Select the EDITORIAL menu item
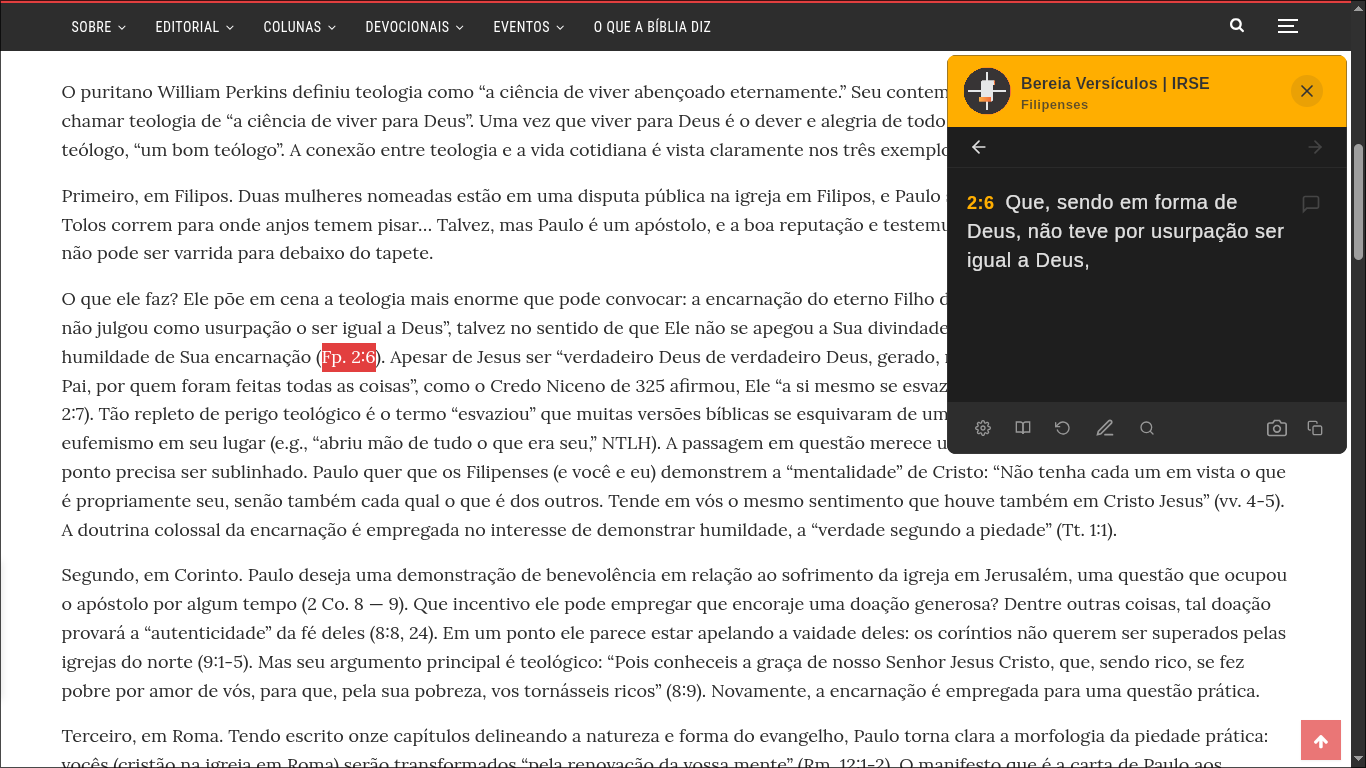This screenshot has height=768, width=1366. pos(187,27)
